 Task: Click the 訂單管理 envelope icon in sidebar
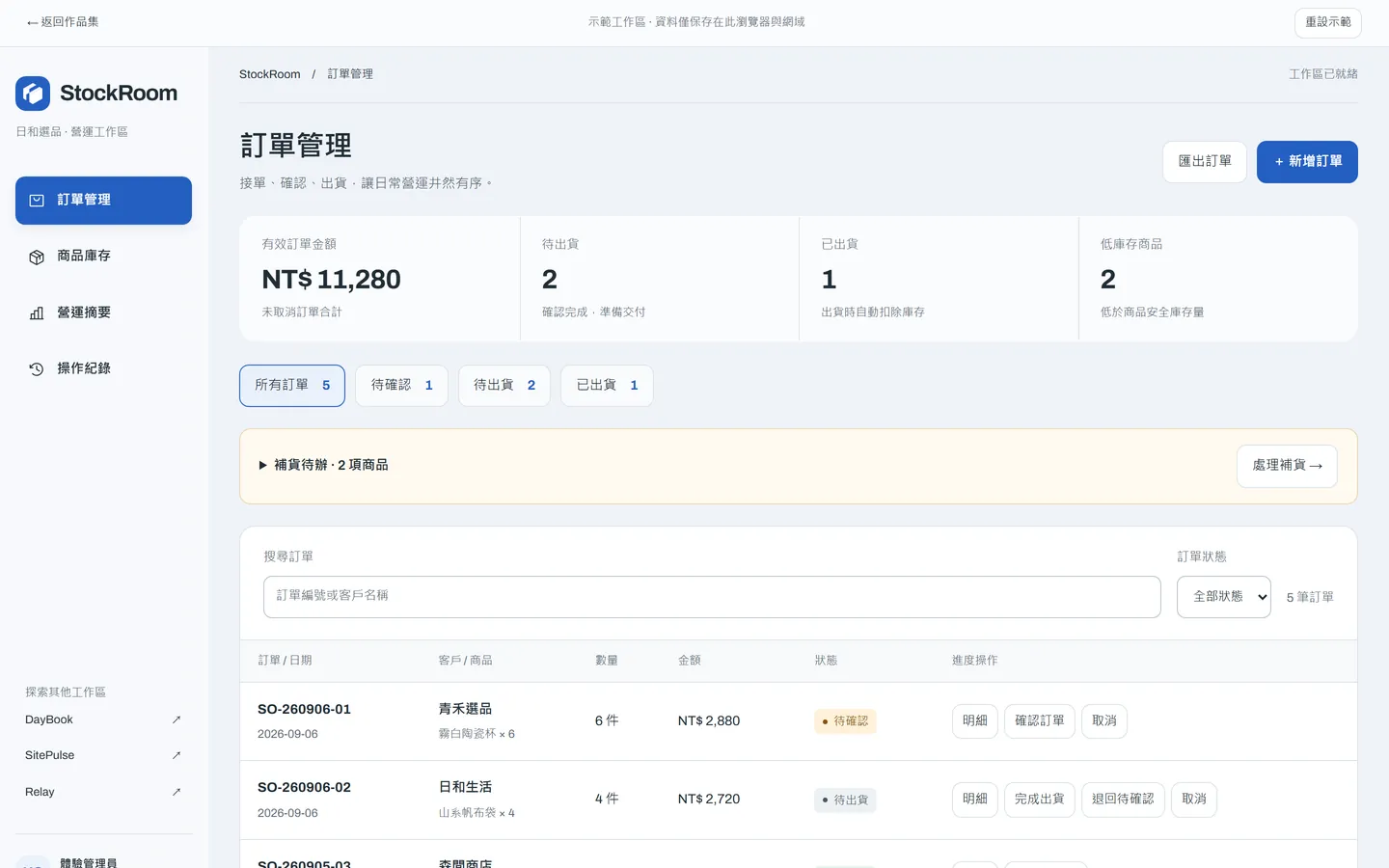coord(37,201)
